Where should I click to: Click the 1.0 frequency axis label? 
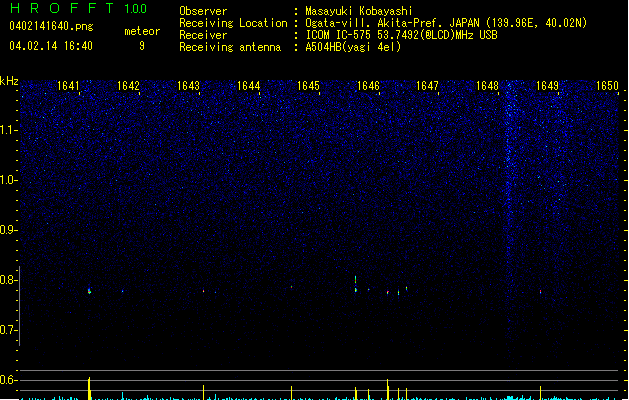click(8, 180)
